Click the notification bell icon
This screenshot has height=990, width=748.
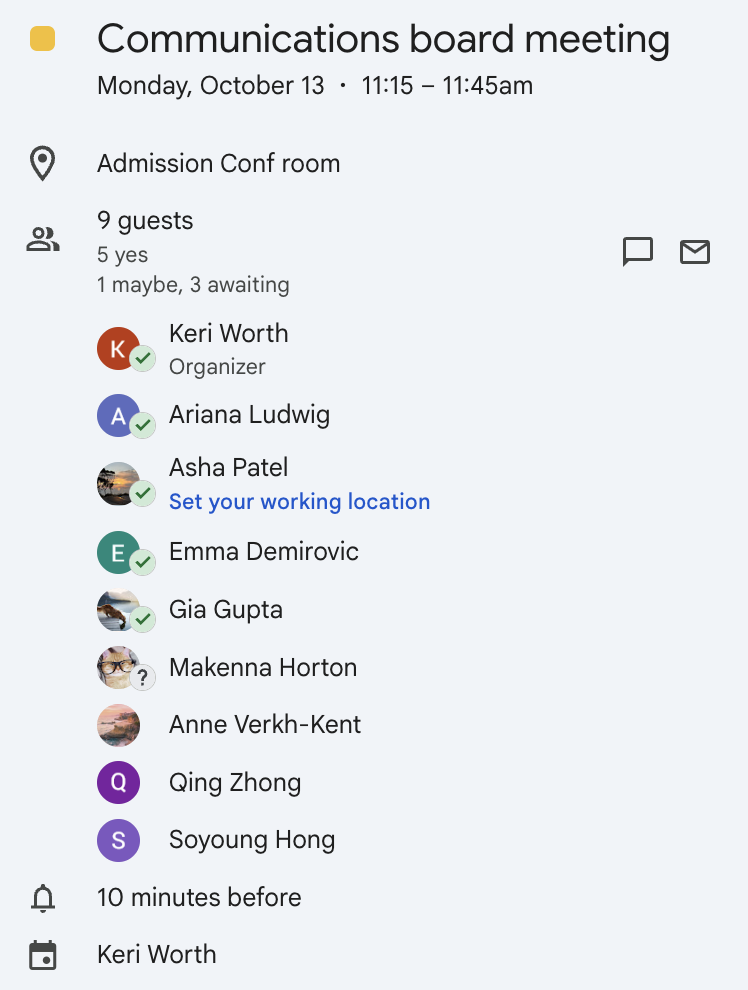pyautogui.click(x=42, y=898)
